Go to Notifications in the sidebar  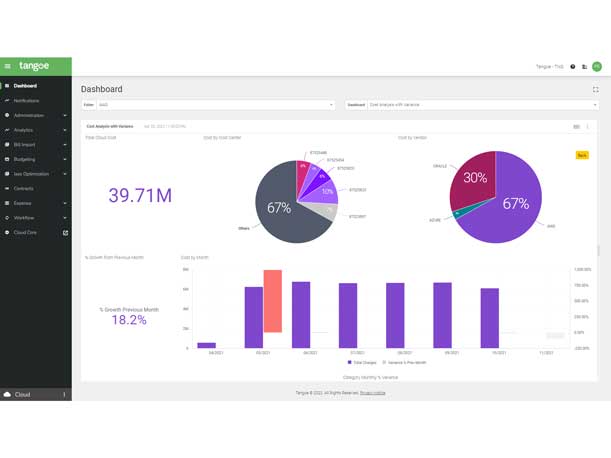click(27, 100)
